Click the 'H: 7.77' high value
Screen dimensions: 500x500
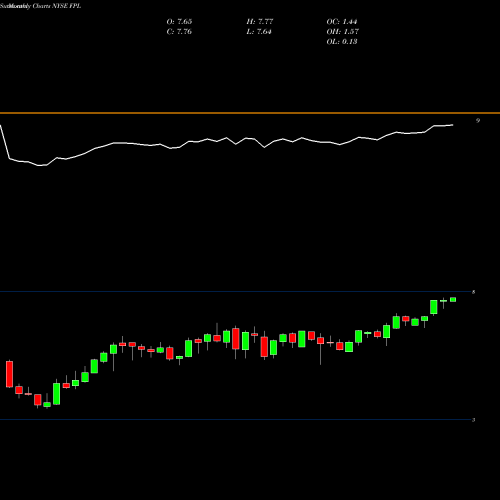pyautogui.click(x=260, y=22)
